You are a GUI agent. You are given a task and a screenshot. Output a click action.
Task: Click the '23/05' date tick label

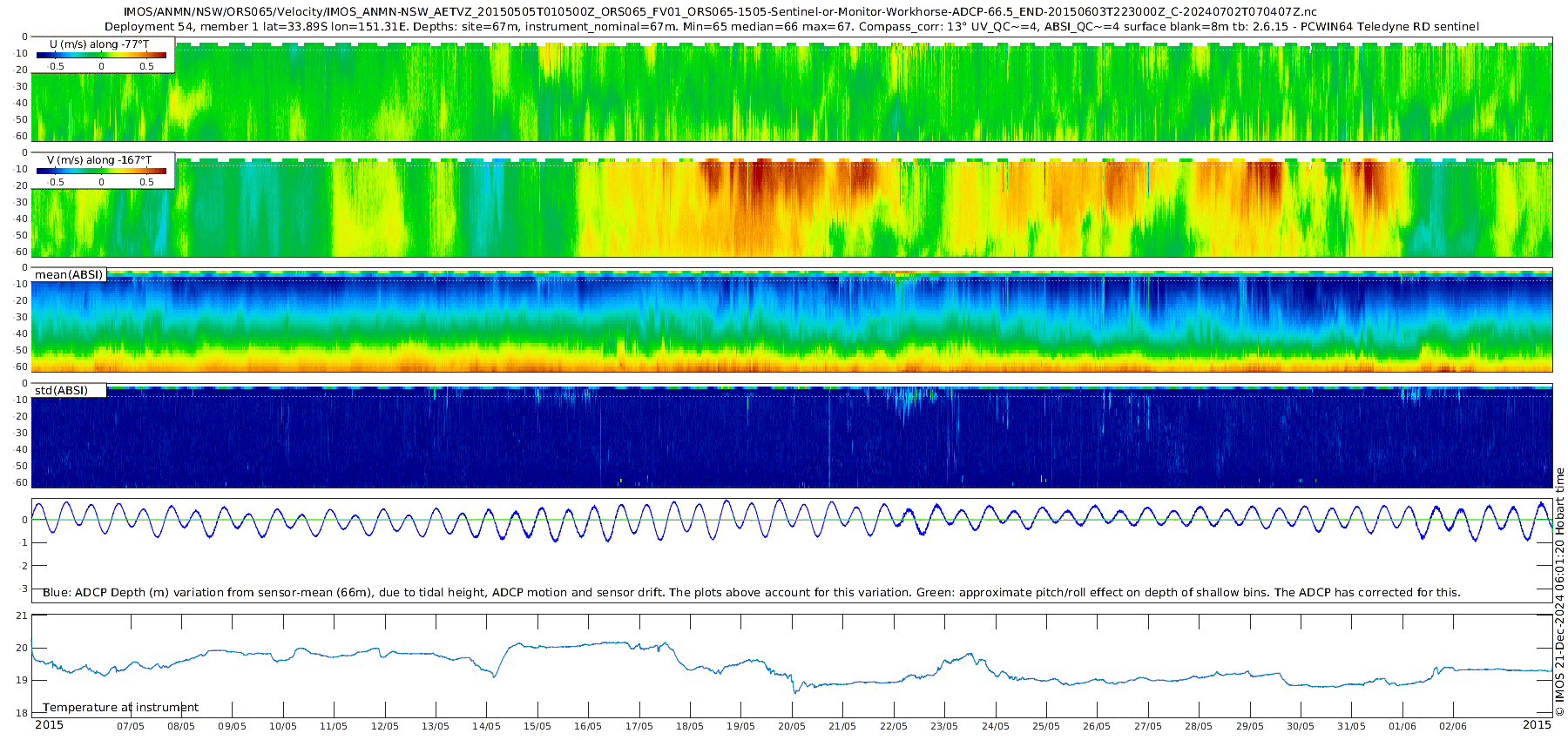944,726
